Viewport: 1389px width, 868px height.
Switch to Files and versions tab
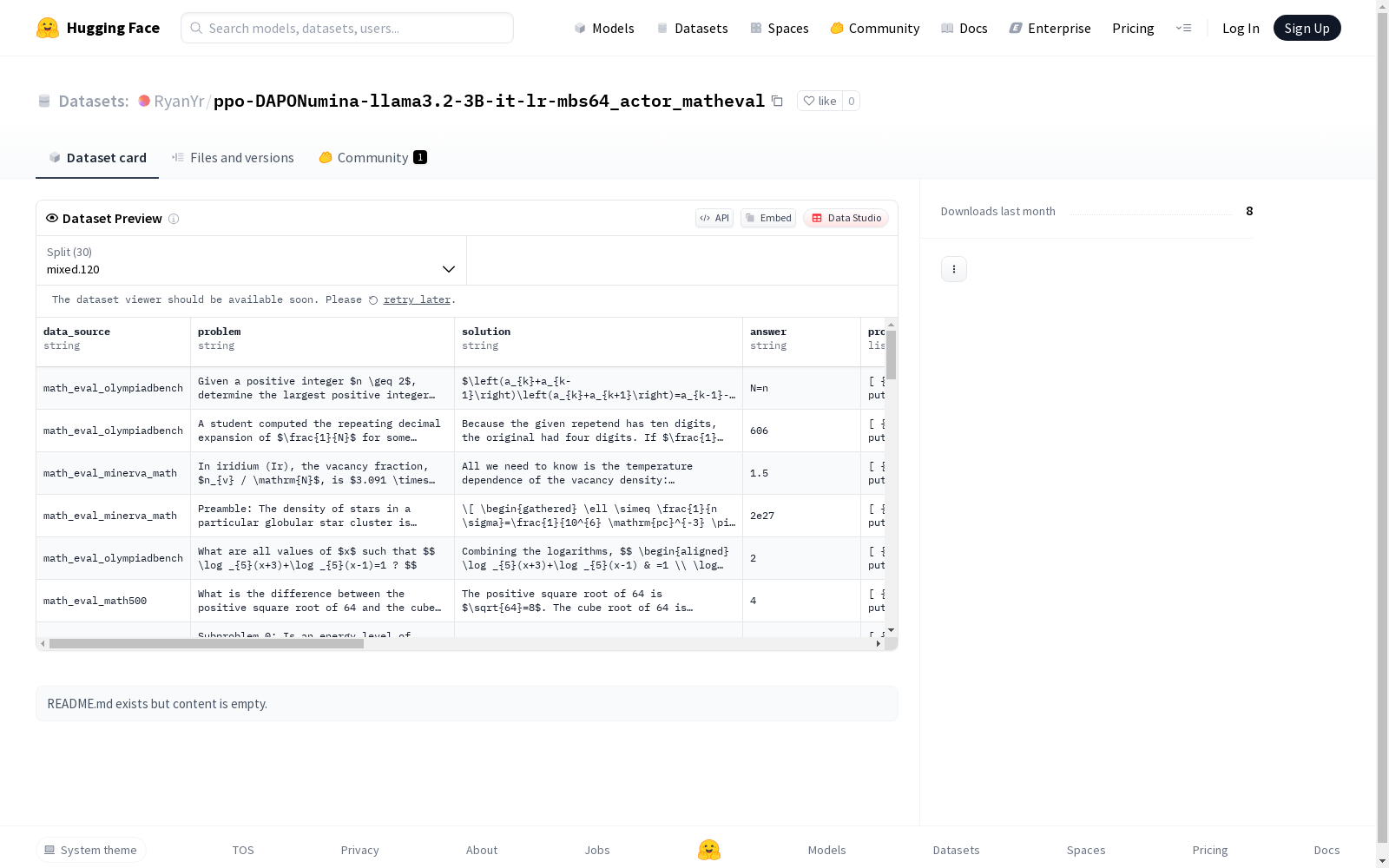click(x=233, y=157)
